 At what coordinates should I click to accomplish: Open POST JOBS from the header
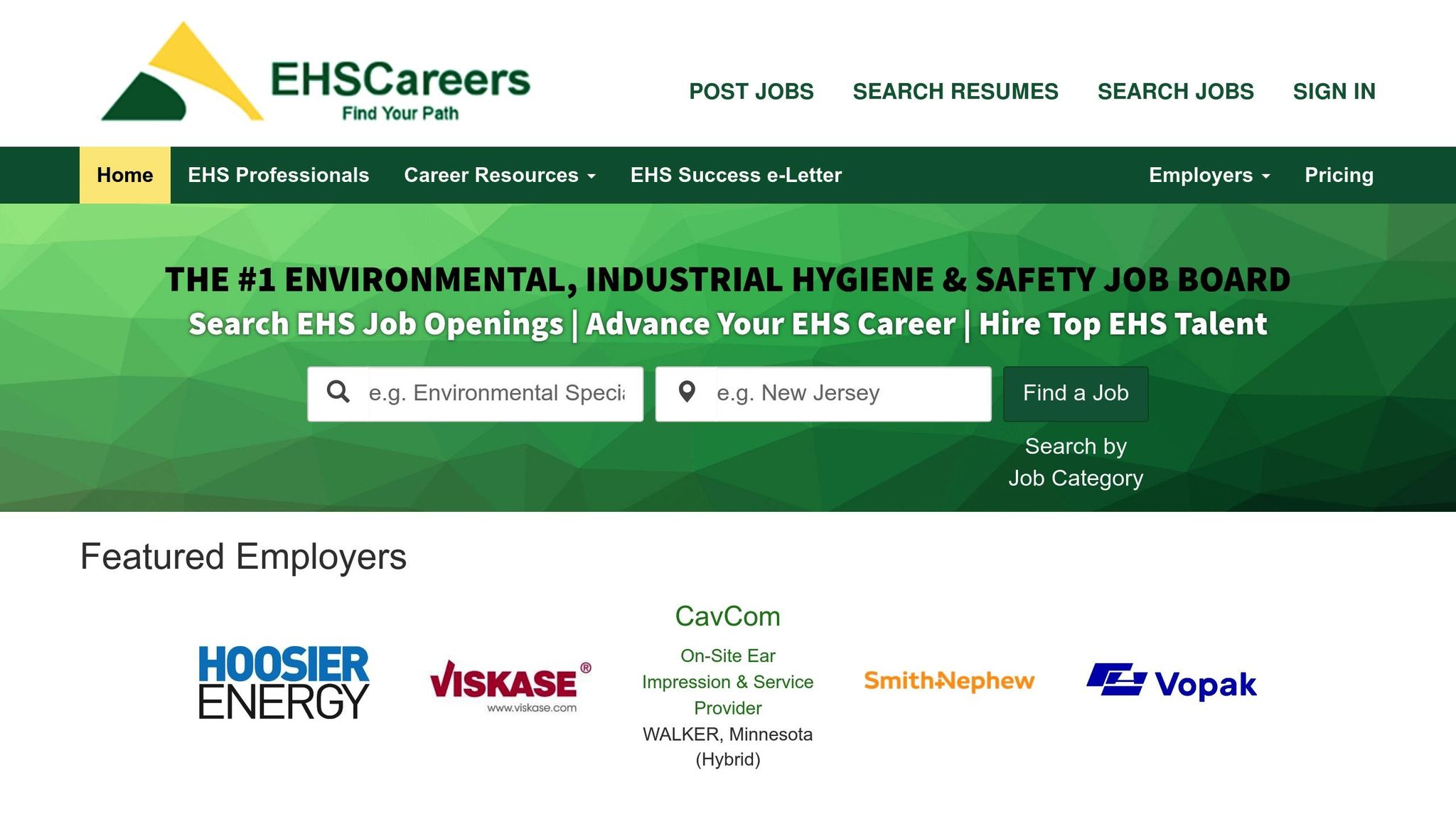(751, 91)
